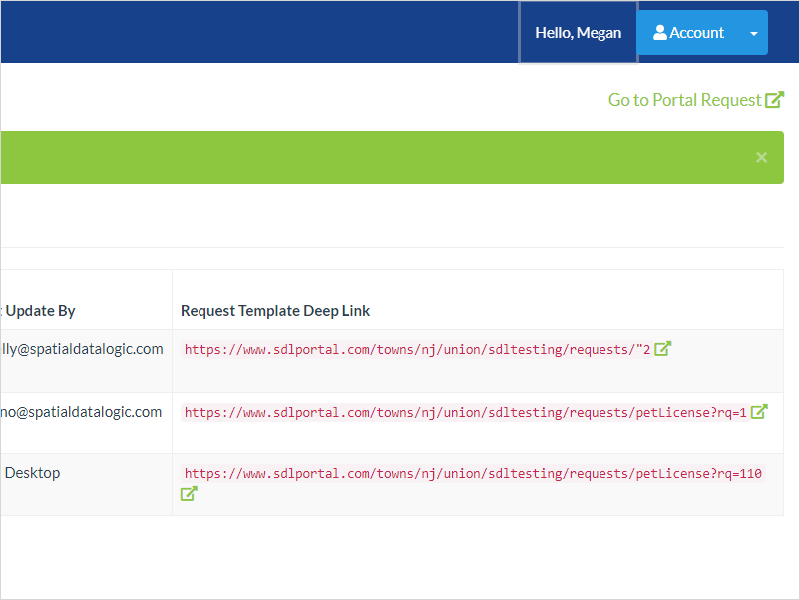The image size is (800, 600).
Task: Dismiss the green notification banner
Action: [x=761, y=157]
